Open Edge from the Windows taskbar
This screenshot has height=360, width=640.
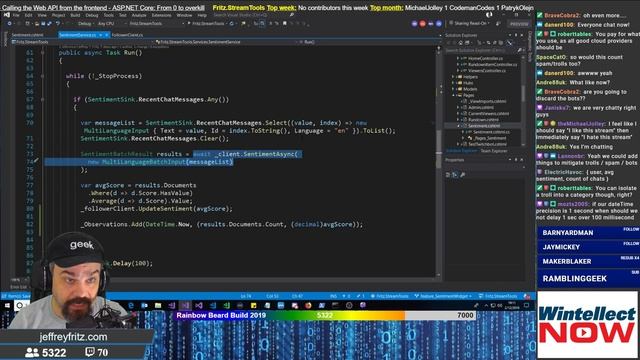(131, 305)
